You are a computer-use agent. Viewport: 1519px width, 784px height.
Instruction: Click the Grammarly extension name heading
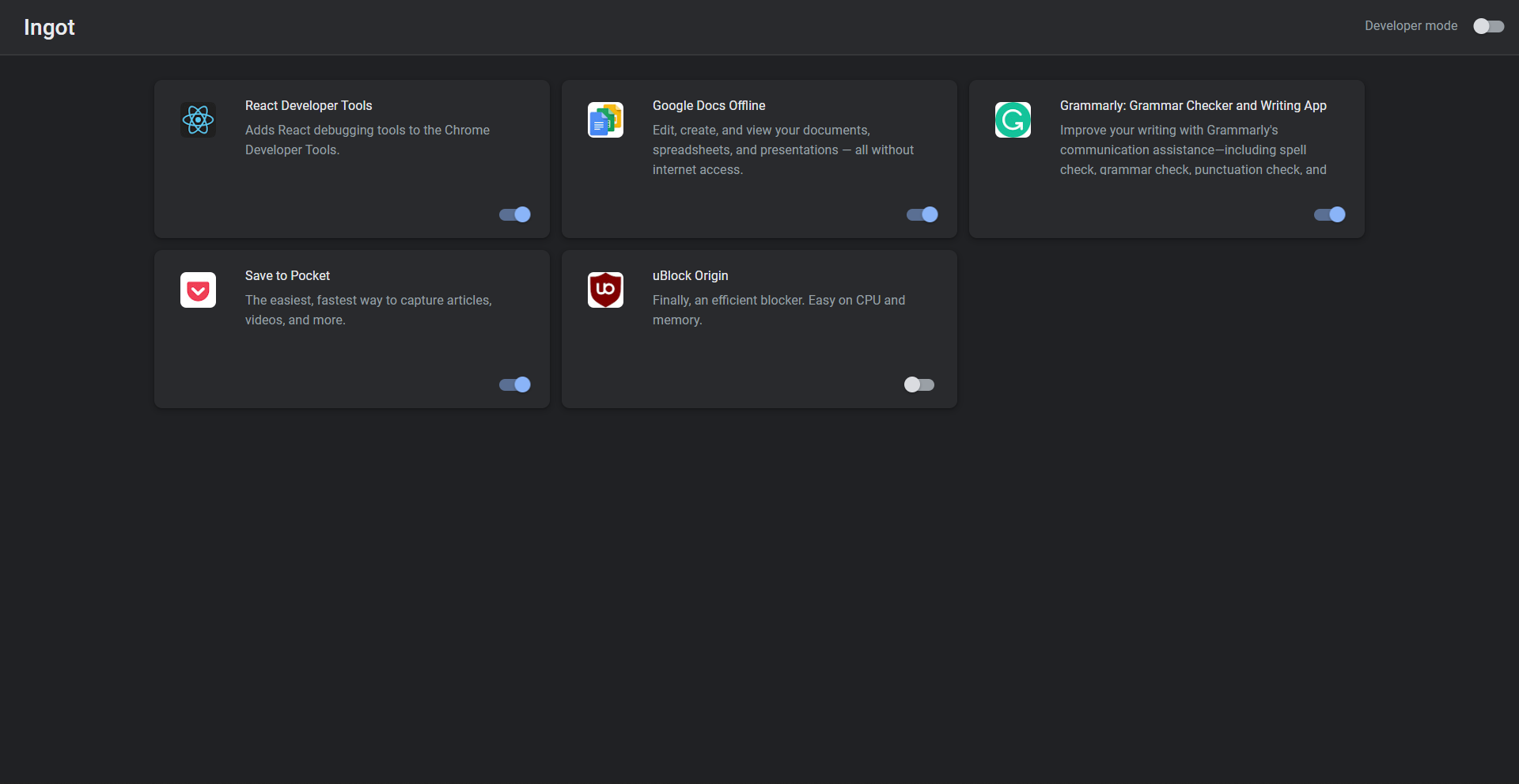[x=1193, y=106]
